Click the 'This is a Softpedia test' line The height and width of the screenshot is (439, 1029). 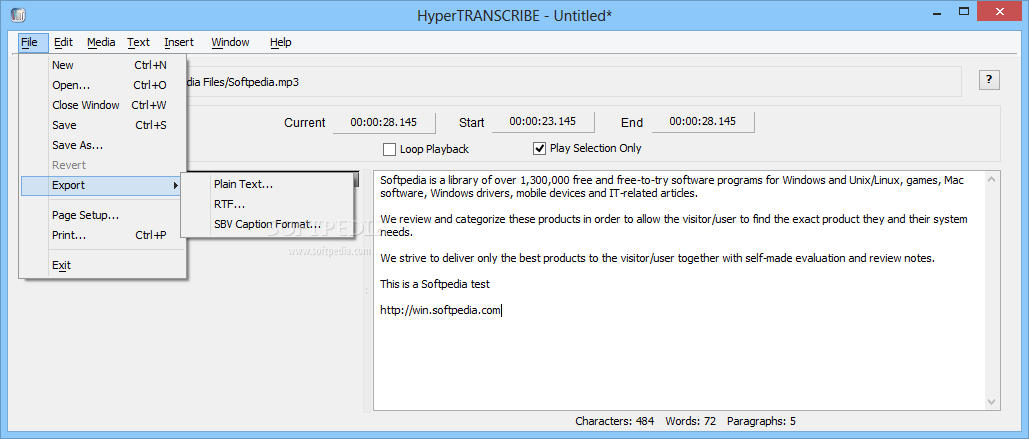(435, 285)
